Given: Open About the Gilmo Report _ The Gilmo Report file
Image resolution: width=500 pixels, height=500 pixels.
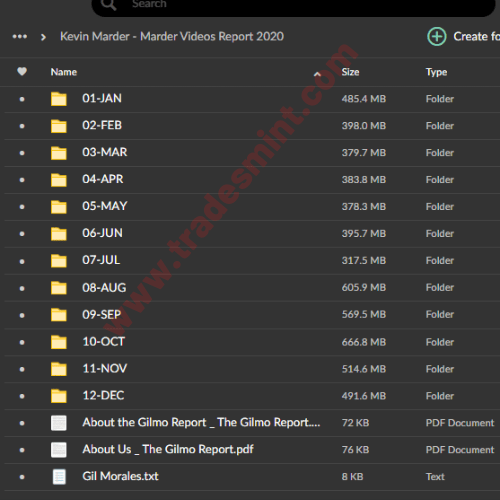Looking at the screenshot, I should [x=201, y=423].
